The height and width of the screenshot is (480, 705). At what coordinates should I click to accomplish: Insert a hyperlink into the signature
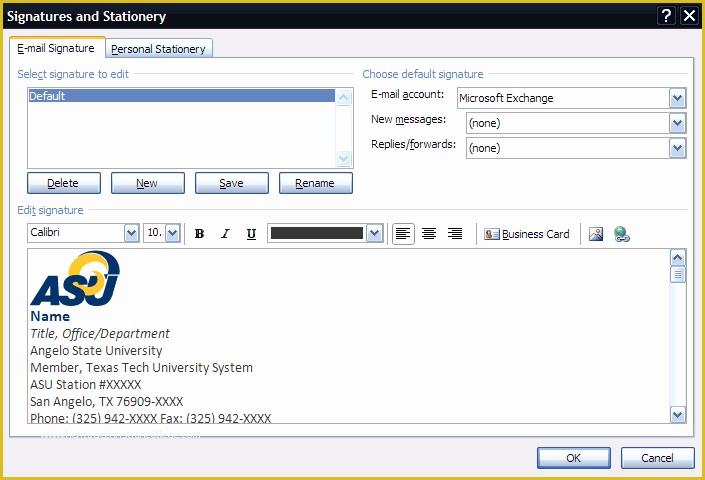click(x=622, y=234)
